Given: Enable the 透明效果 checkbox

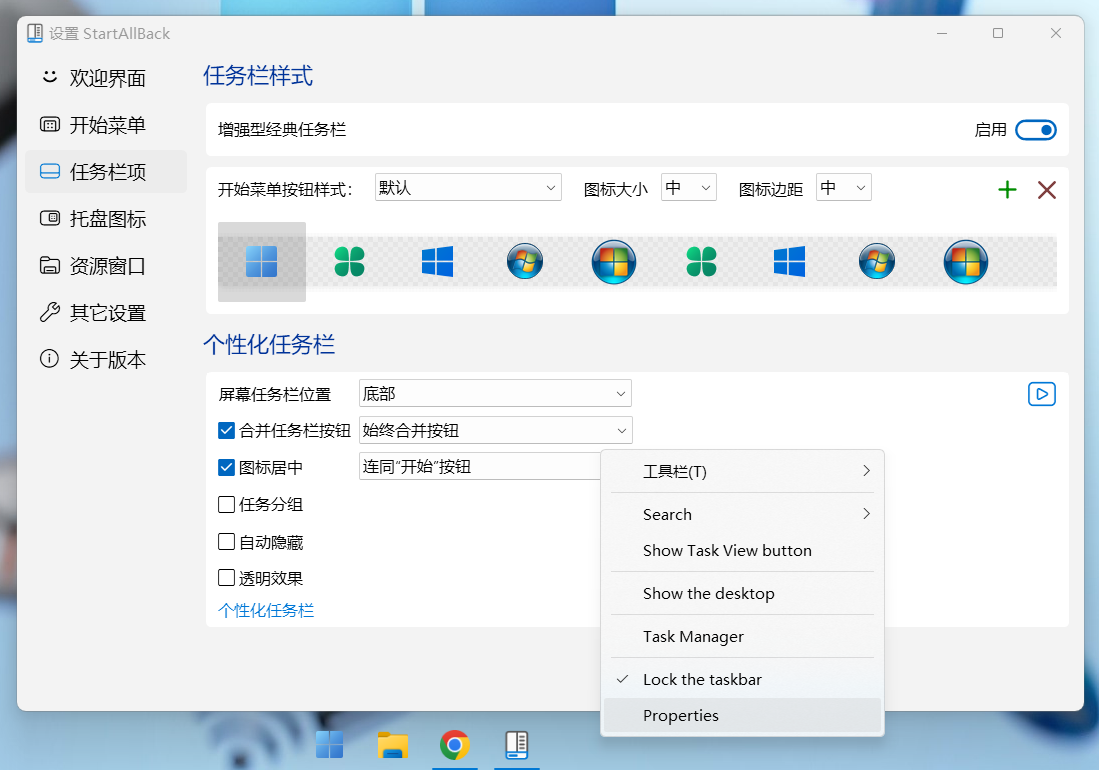Looking at the screenshot, I should click(x=226, y=578).
